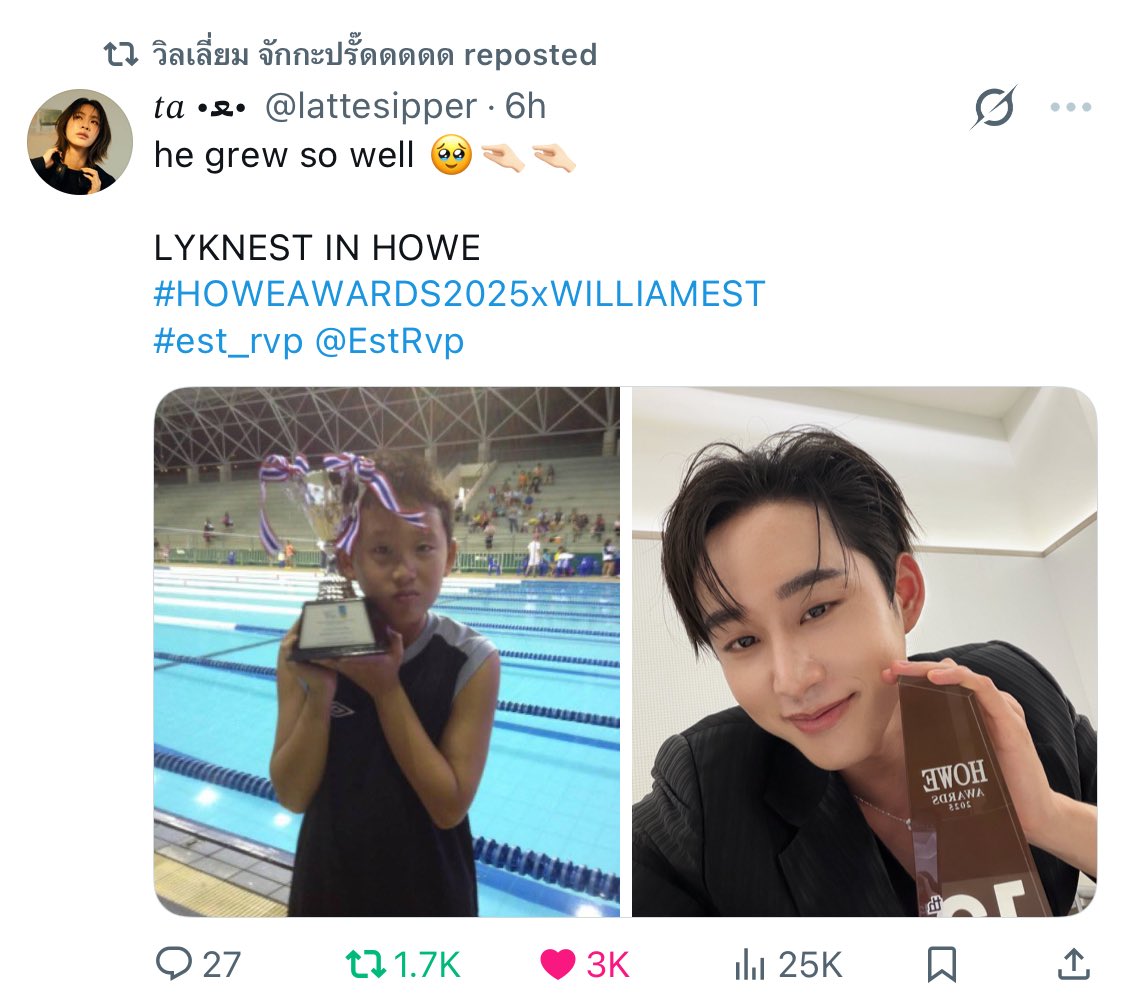Unlike the post via the pink heart
Image resolution: width=1125 pixels, height=1003 pixels.
click(557, 964)
